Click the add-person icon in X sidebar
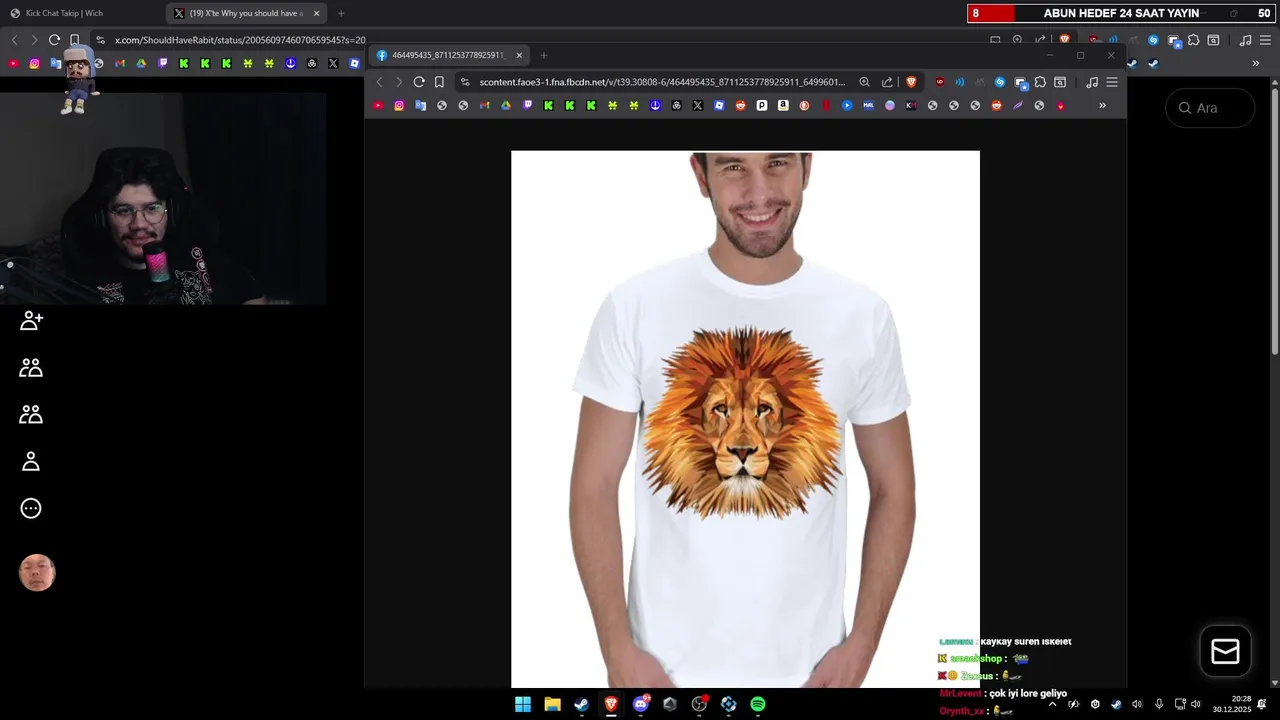Screen dimensions: 1280x720 coord(31,320)
